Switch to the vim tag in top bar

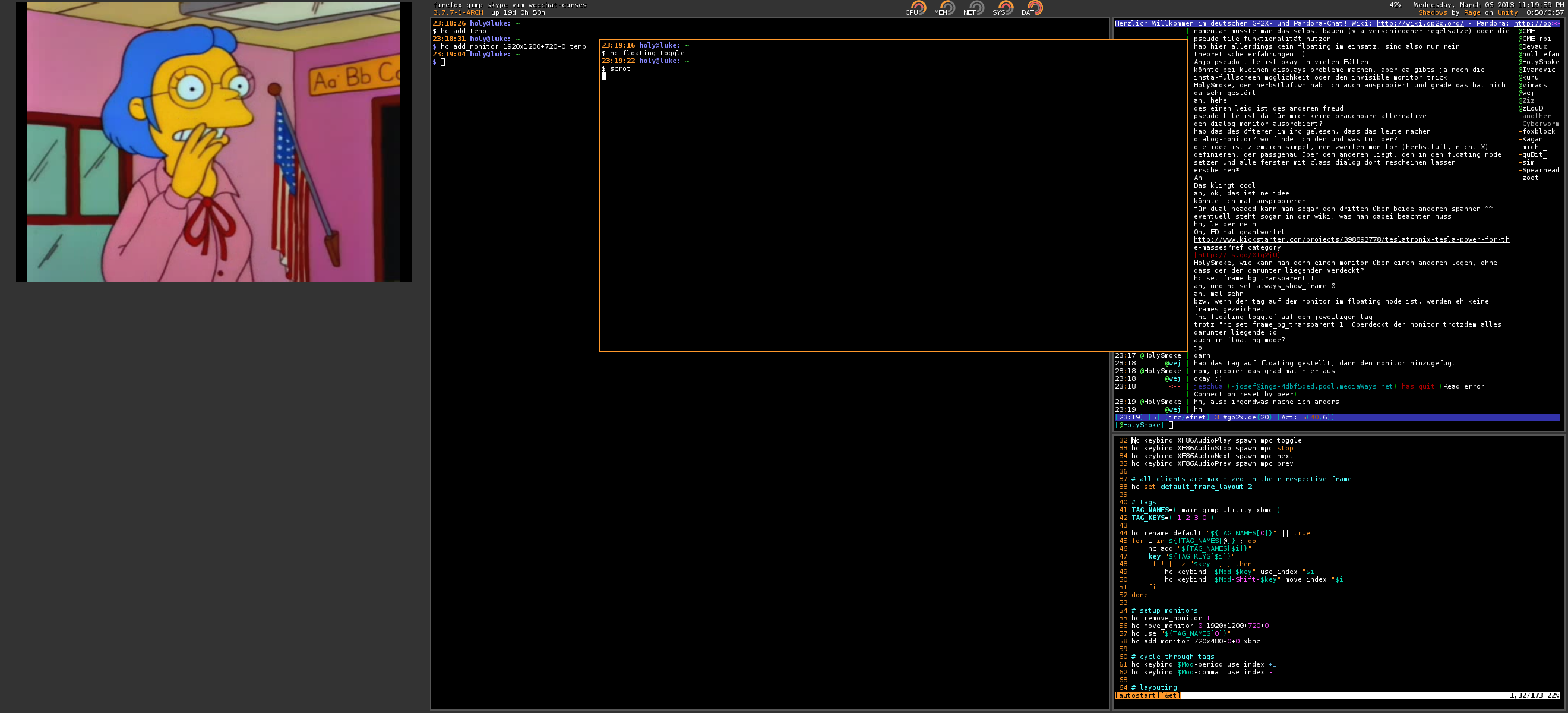click(518, 5)
